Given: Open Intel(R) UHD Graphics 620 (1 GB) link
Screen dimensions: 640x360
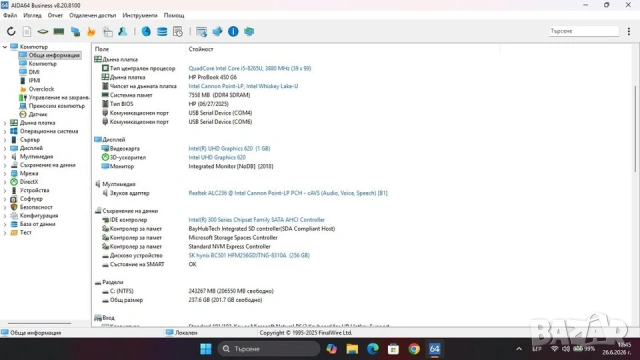Looking at the screenshot, I should [229, 149].
